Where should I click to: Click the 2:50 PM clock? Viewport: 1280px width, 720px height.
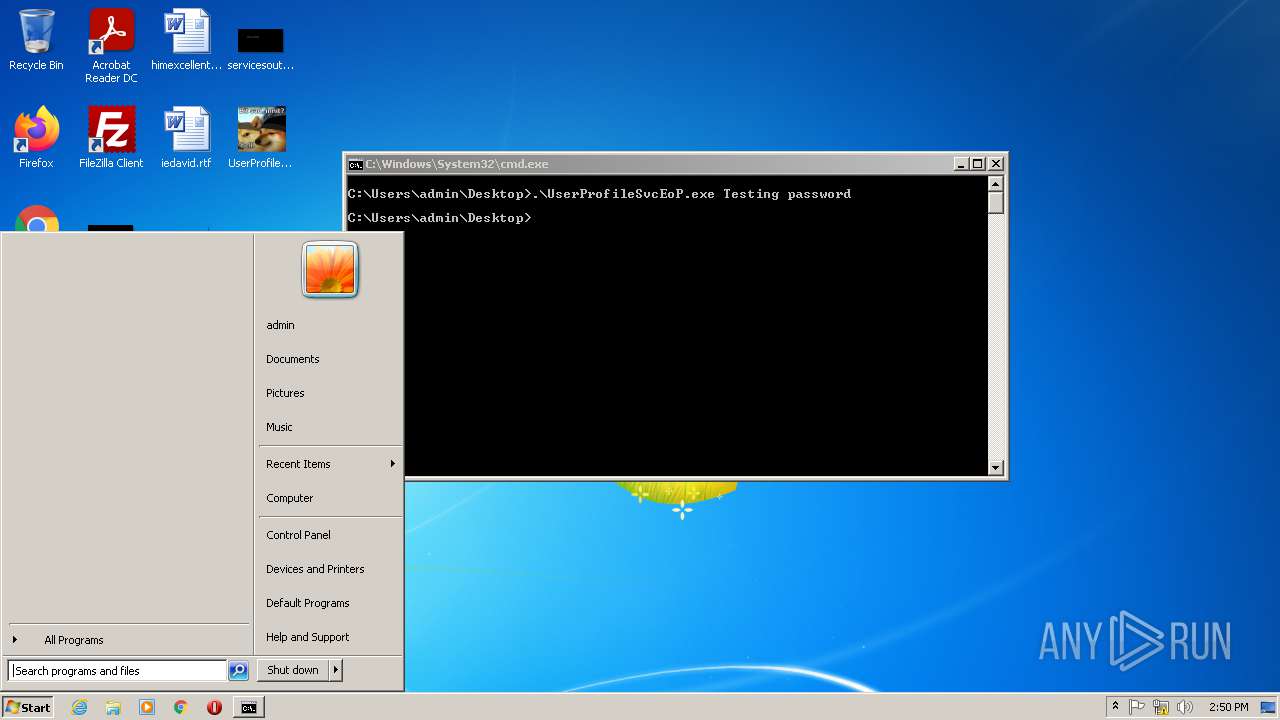coord(1228,707)
